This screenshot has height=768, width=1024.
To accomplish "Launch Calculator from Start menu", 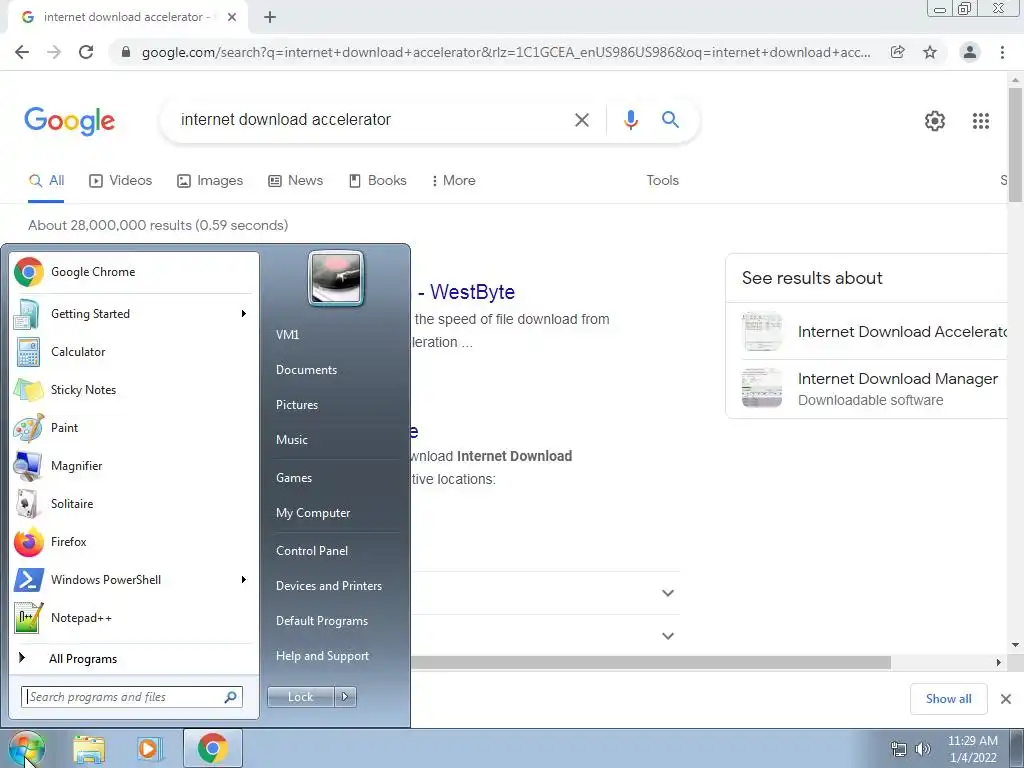I will (134, 352).
